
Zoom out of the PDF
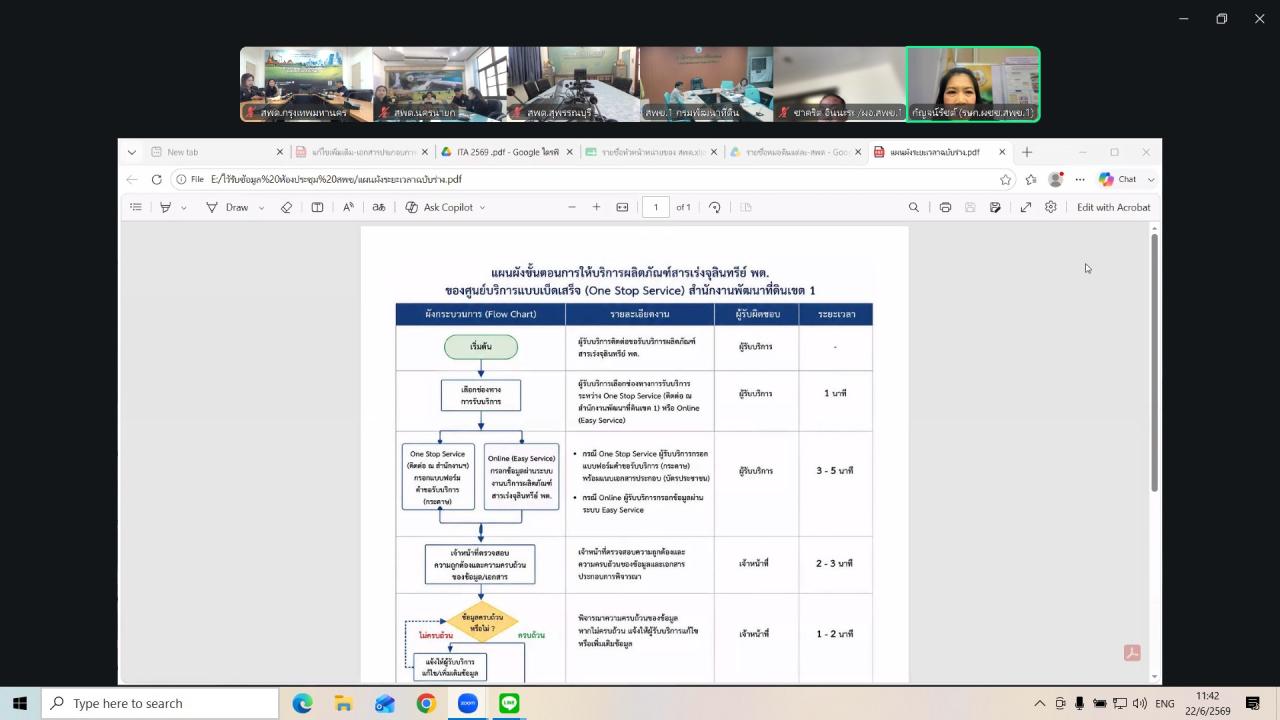pos(572,207)
